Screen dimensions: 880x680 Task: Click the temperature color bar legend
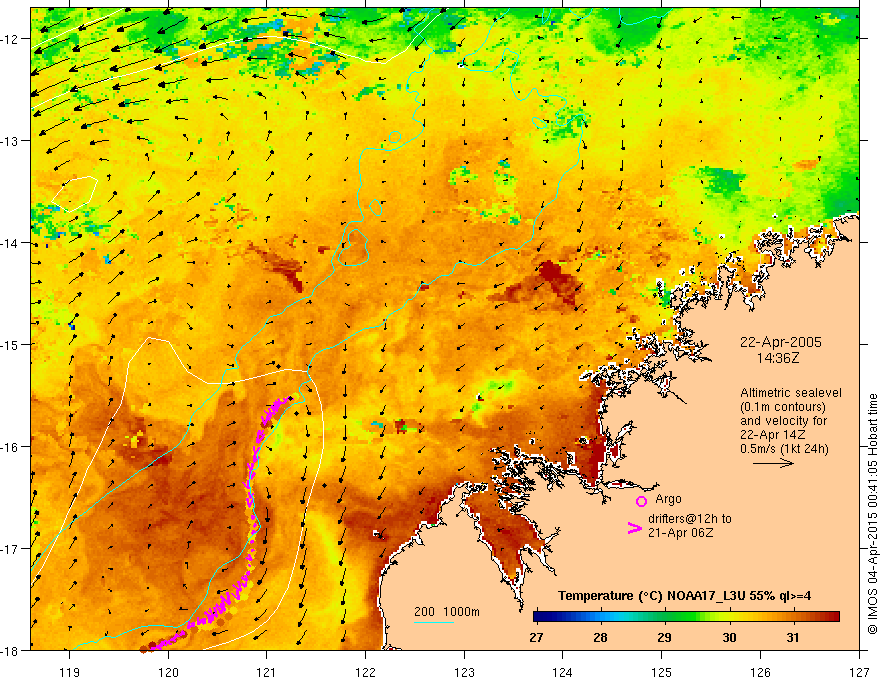(686, 617)
